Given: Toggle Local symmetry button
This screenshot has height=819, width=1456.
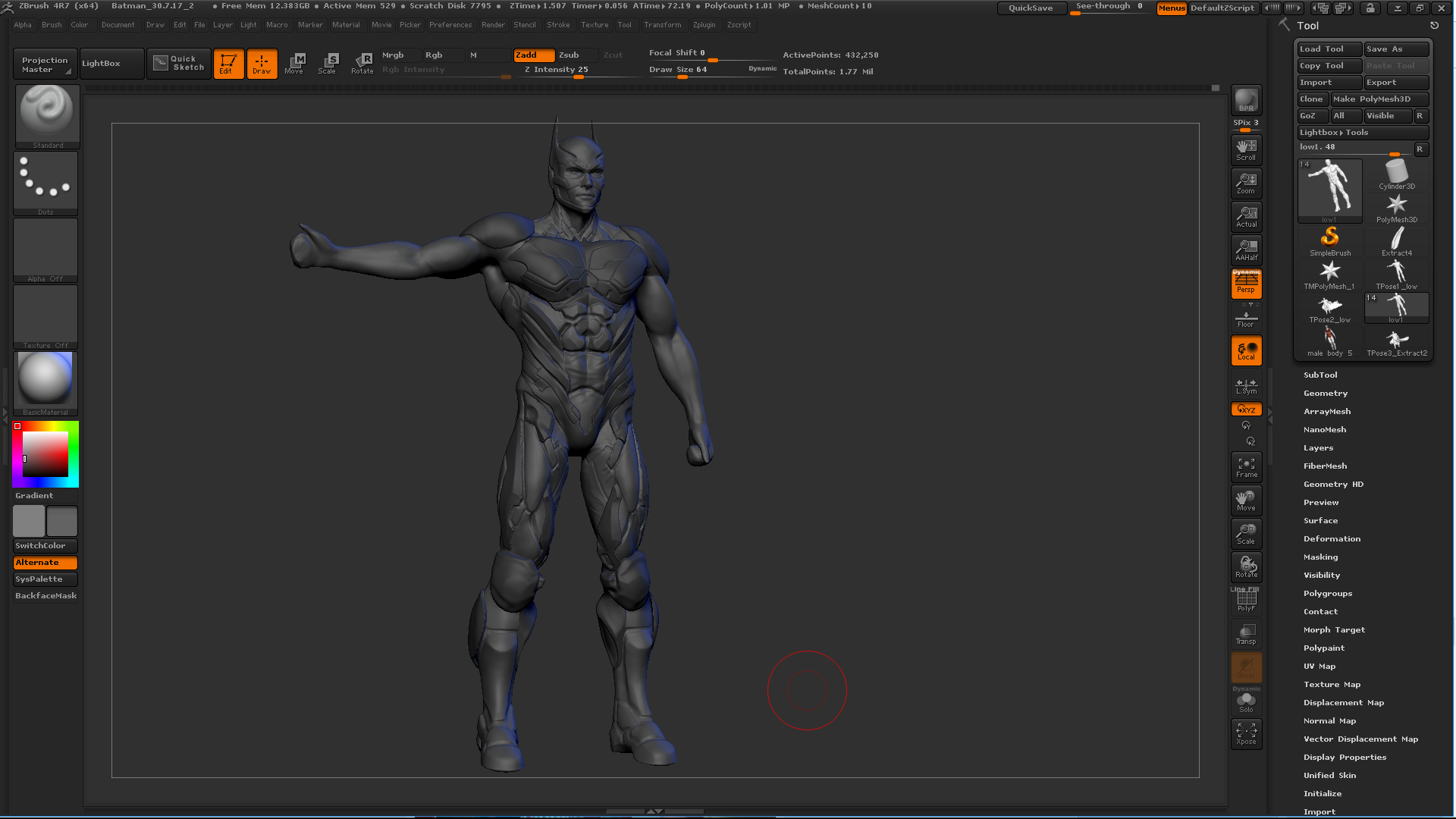Looking at the screenshot, I should click(x=1246, y=350).
